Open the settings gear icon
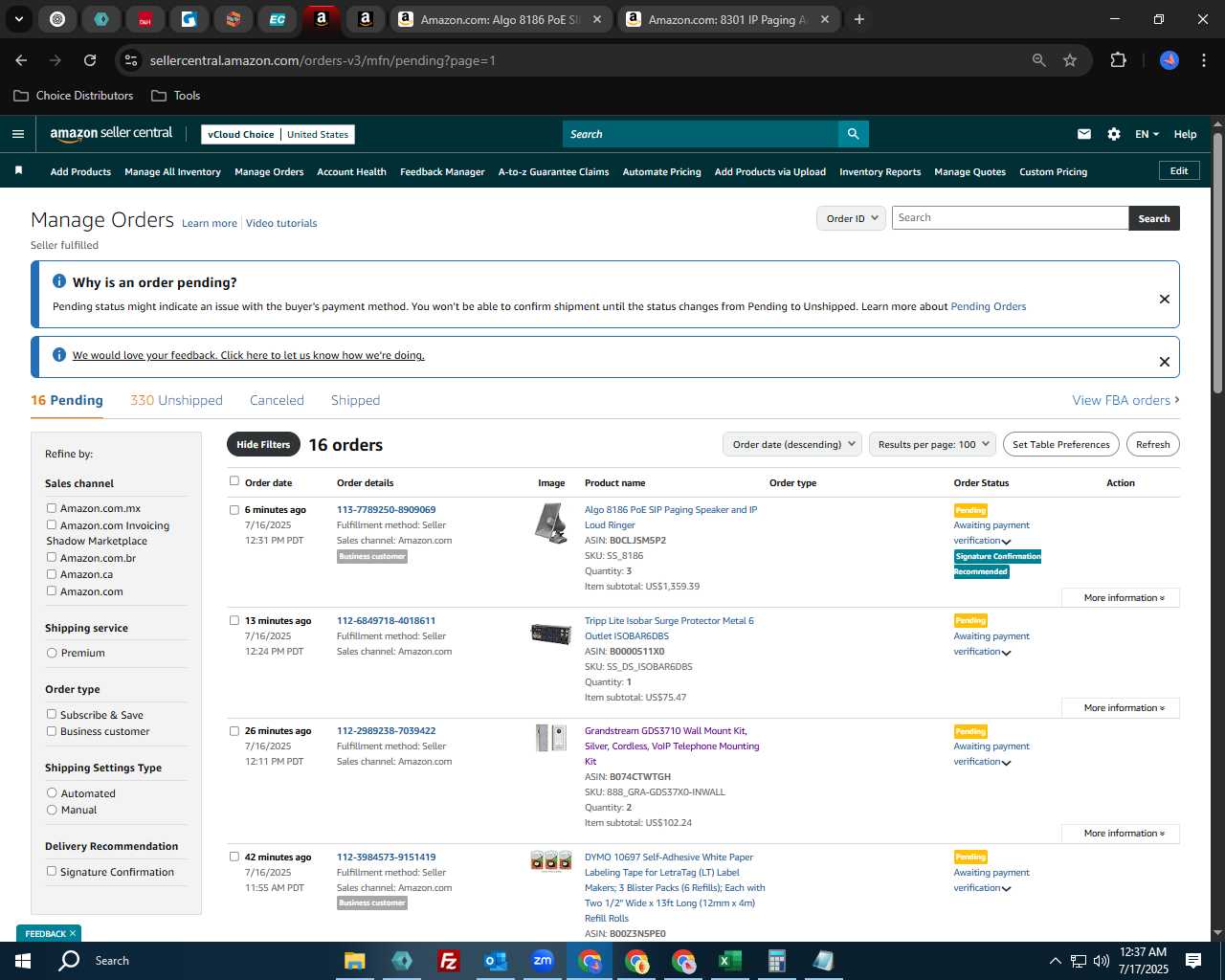 [x=1114, y=134]
